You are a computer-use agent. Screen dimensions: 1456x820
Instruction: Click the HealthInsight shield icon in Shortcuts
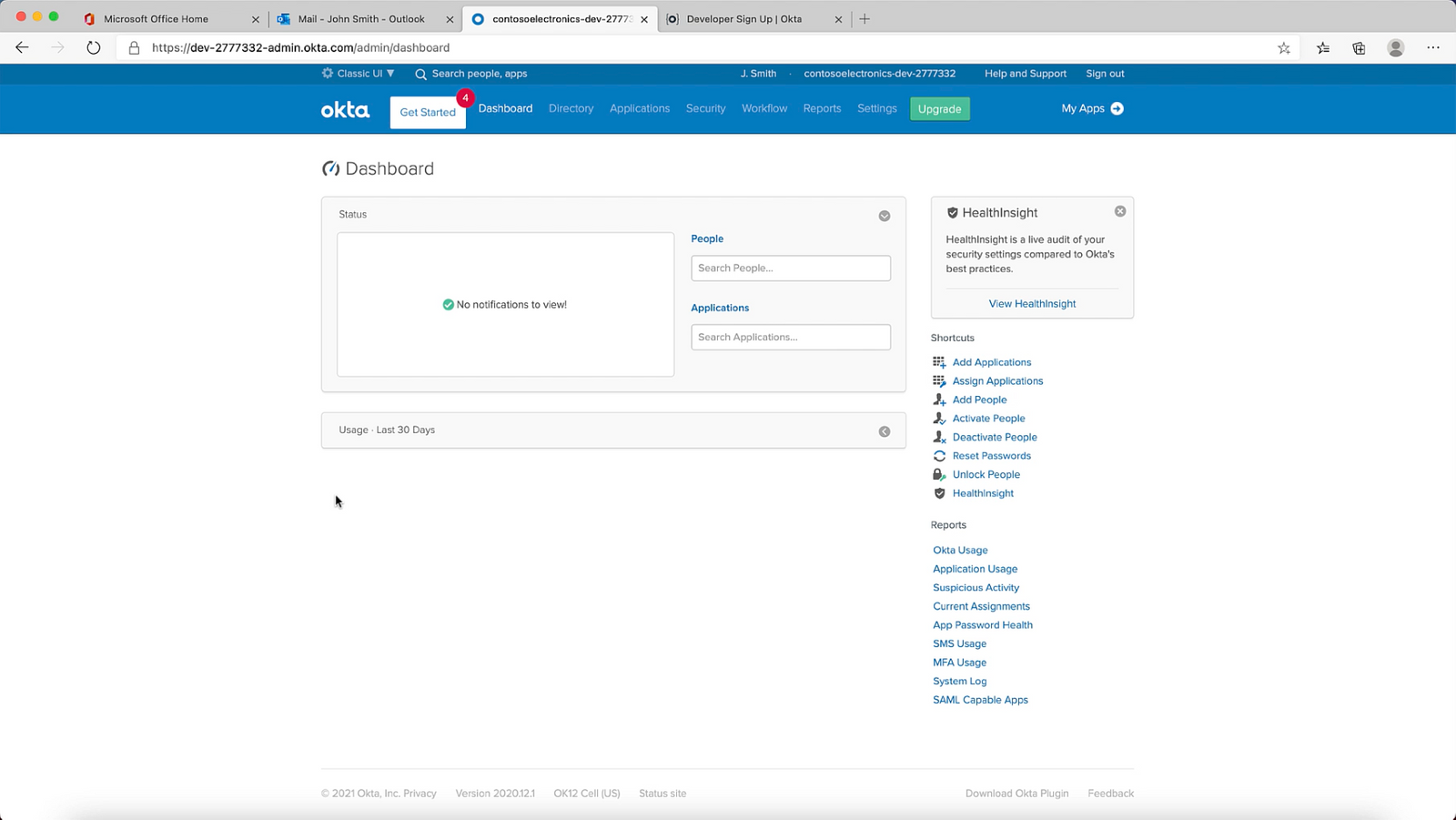(x=939, y=492)
